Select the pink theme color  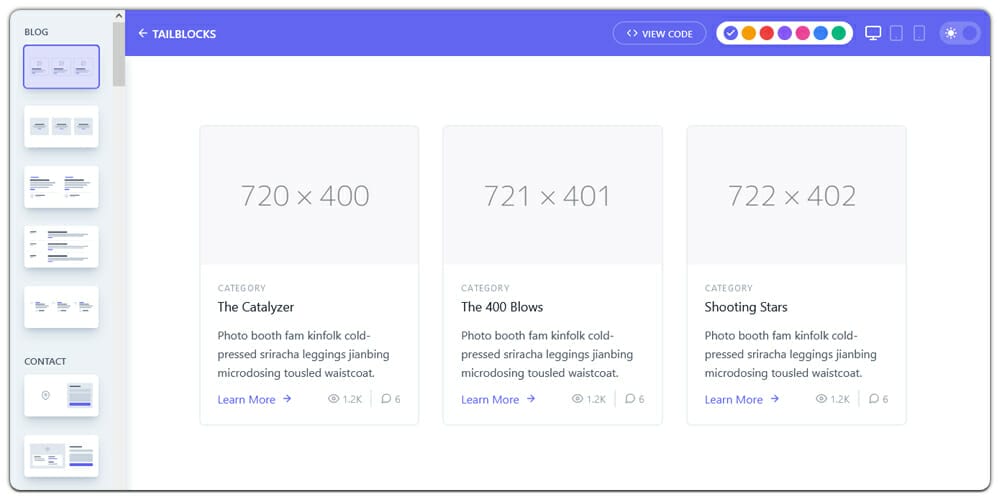click(803, 33)
